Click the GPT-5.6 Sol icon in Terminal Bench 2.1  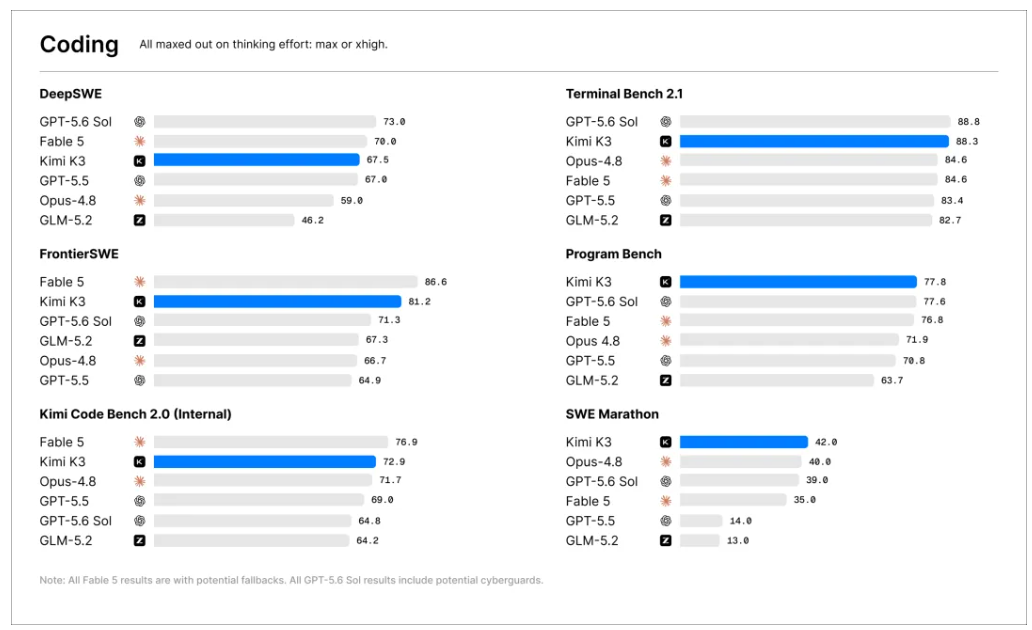tap(665, 121)
